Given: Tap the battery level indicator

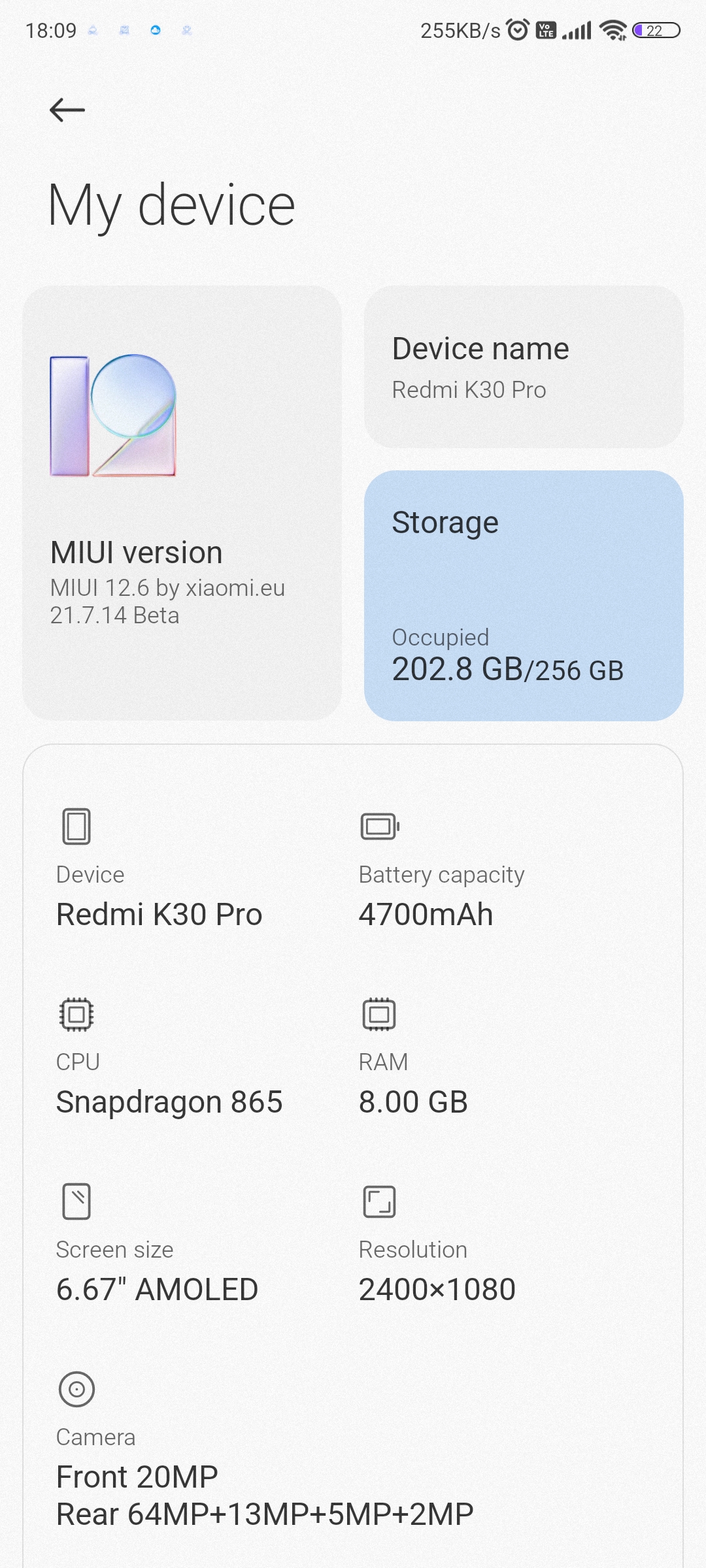Looking at the screenshot, I should coord(656,30).
